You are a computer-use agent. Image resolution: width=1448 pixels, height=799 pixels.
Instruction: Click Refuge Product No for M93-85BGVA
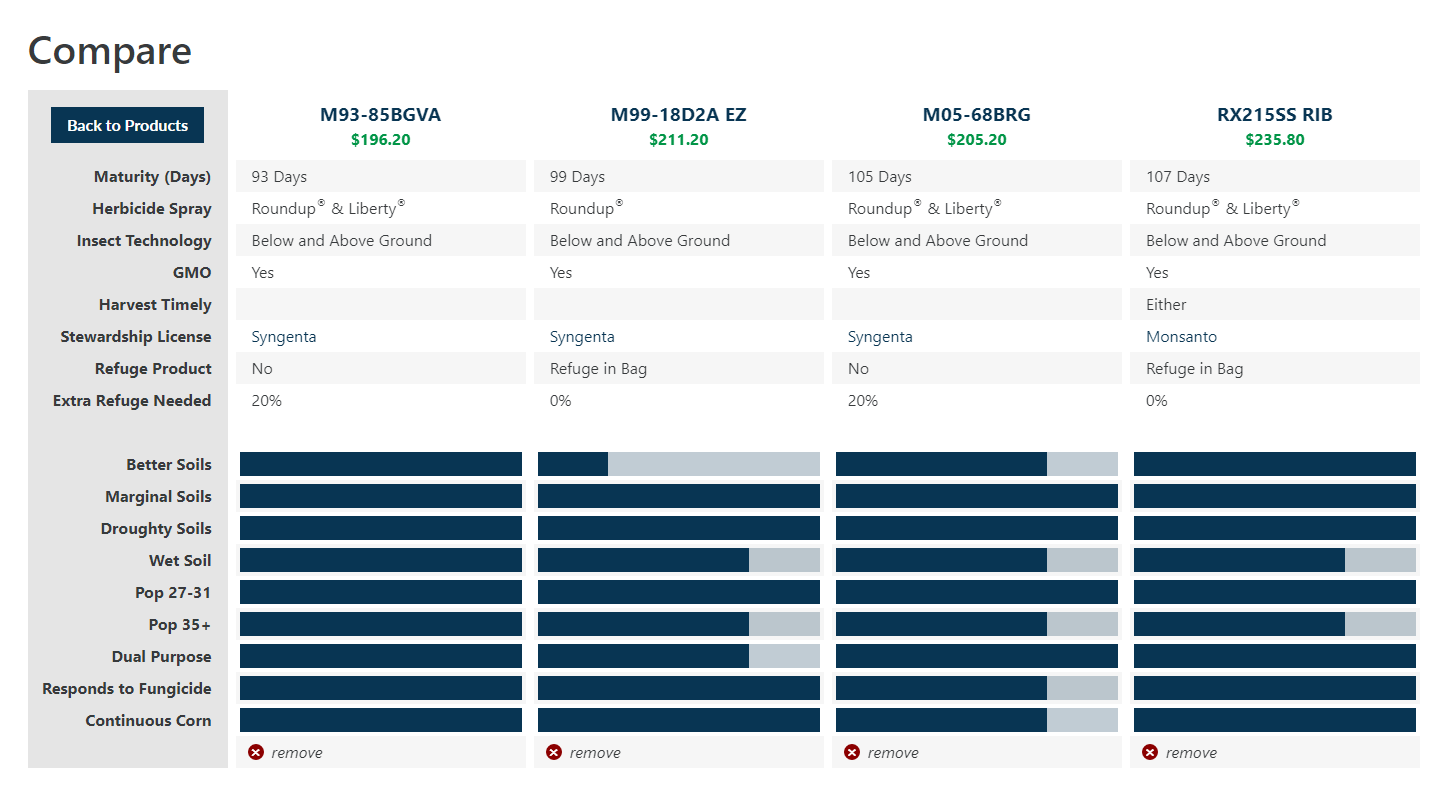262,369
